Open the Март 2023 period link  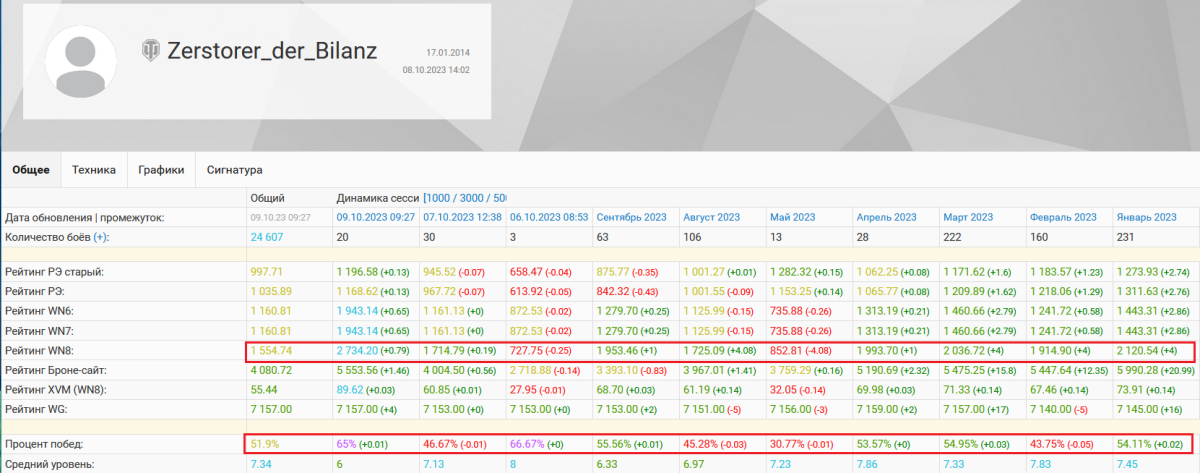(968, 217)
